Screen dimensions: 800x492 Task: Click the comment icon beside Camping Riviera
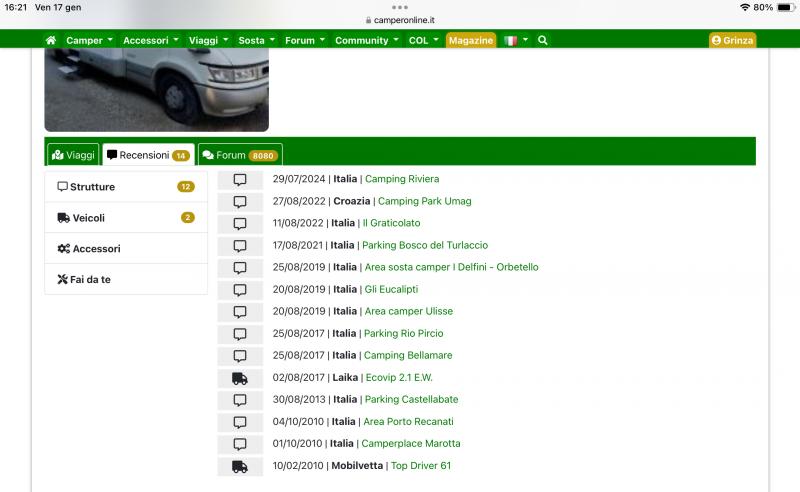click(x=240, y=180)
